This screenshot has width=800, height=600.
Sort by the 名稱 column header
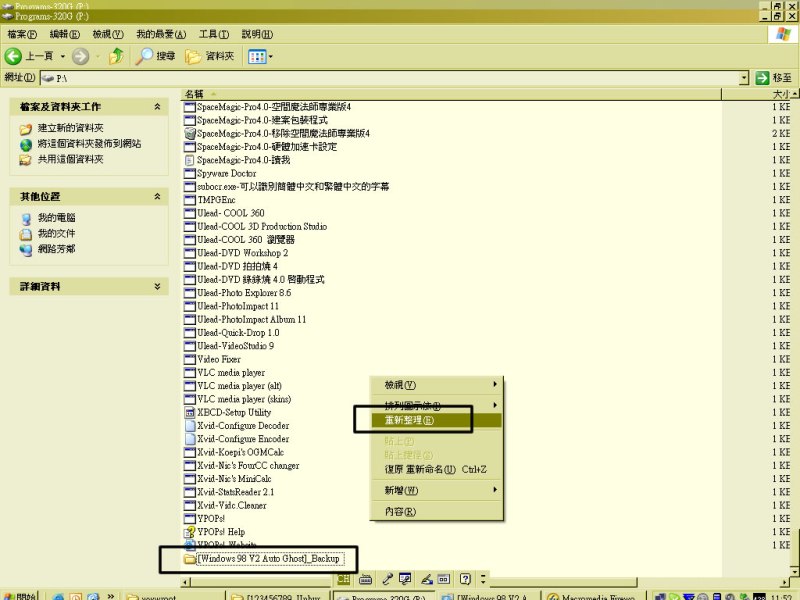[451, 94]
